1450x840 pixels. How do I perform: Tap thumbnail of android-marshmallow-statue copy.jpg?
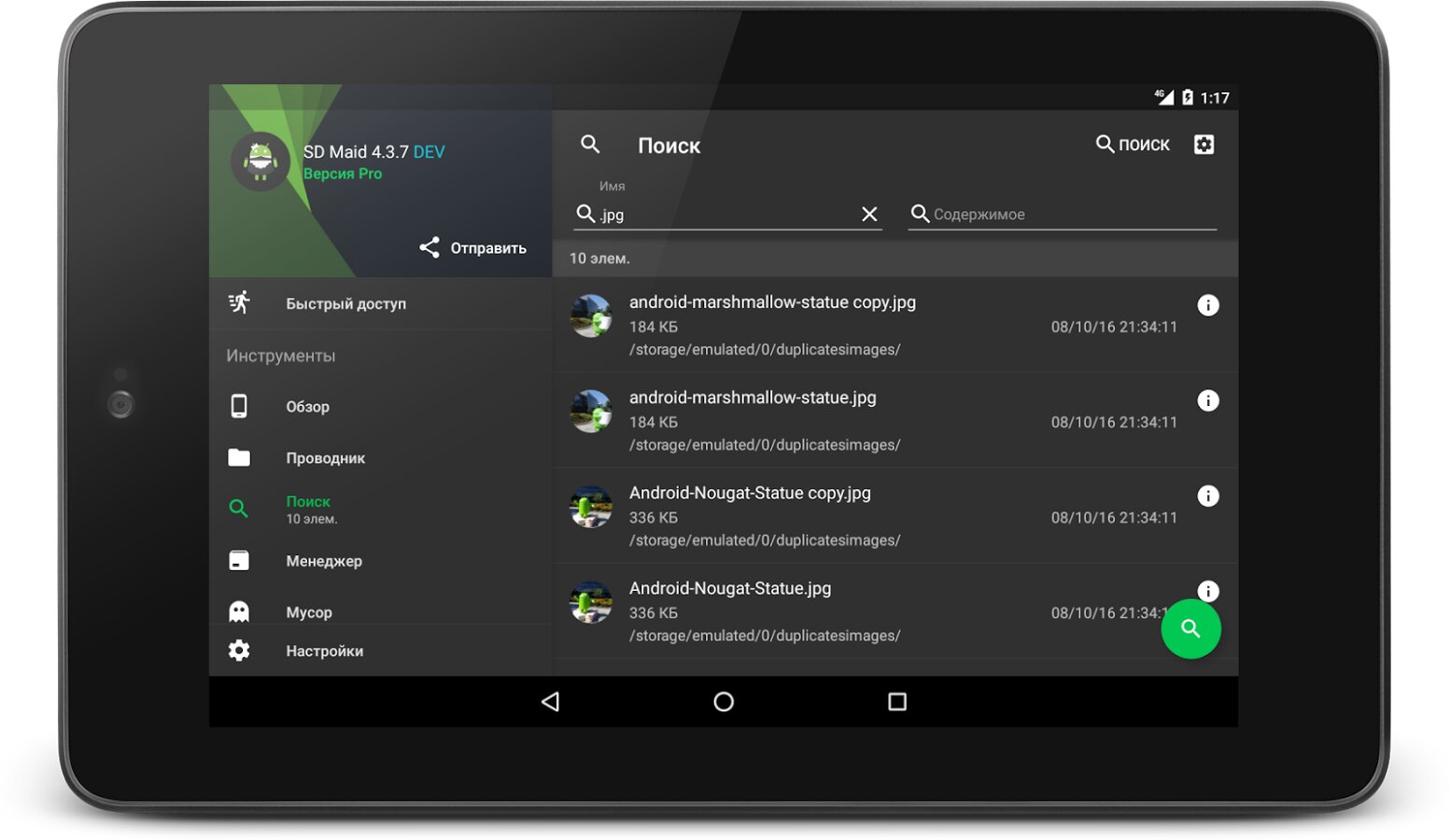click(591, 315)
